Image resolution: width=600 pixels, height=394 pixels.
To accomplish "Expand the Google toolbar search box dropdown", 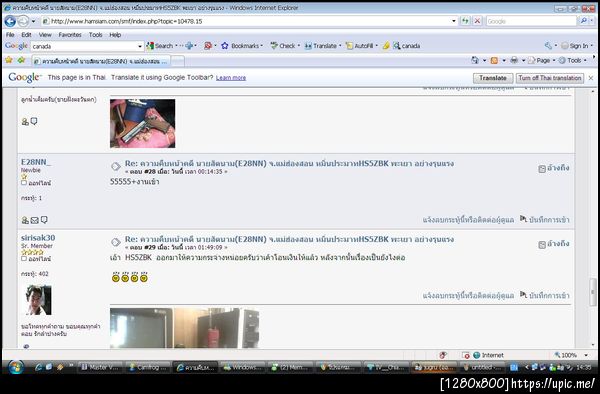I will tap(140, 46).
